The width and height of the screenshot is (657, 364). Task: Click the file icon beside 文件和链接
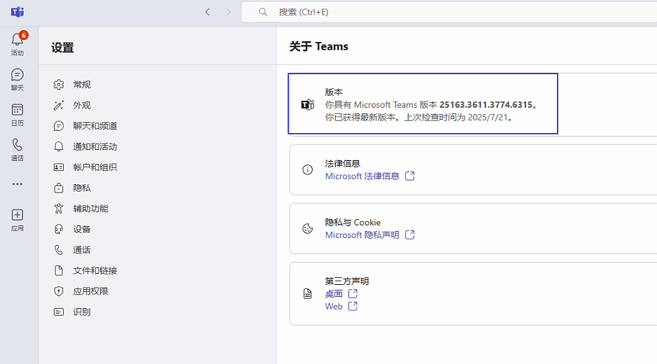[59, 271]
